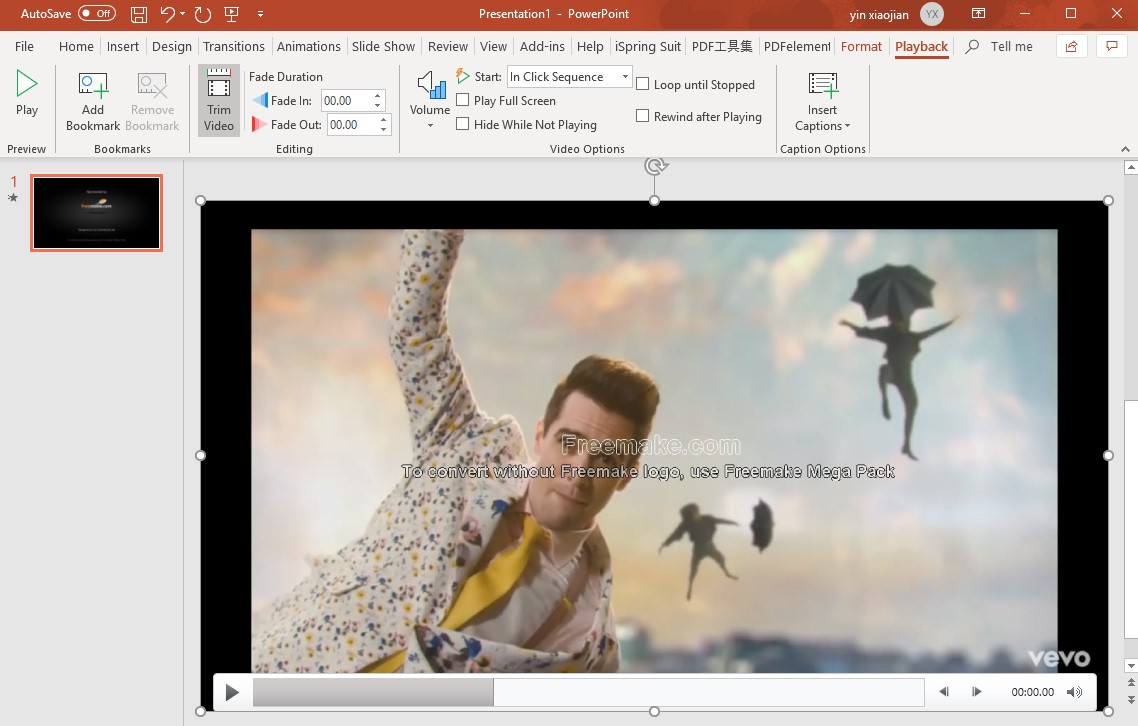The height and width of the screenshot is (726, 1138).
Task: Enable Play Full Screen checkbox
Action: pos(462,99)
